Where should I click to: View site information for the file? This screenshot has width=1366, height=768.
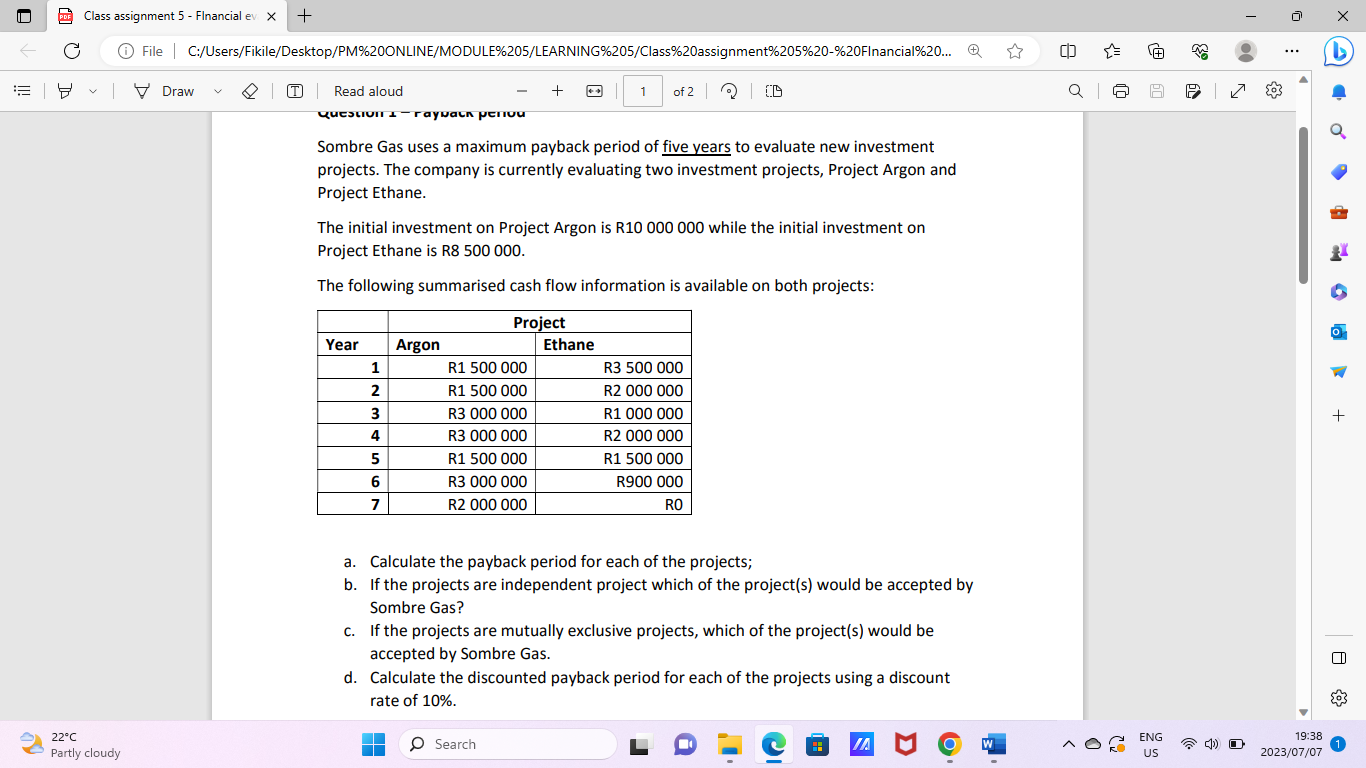click(140, 51)
